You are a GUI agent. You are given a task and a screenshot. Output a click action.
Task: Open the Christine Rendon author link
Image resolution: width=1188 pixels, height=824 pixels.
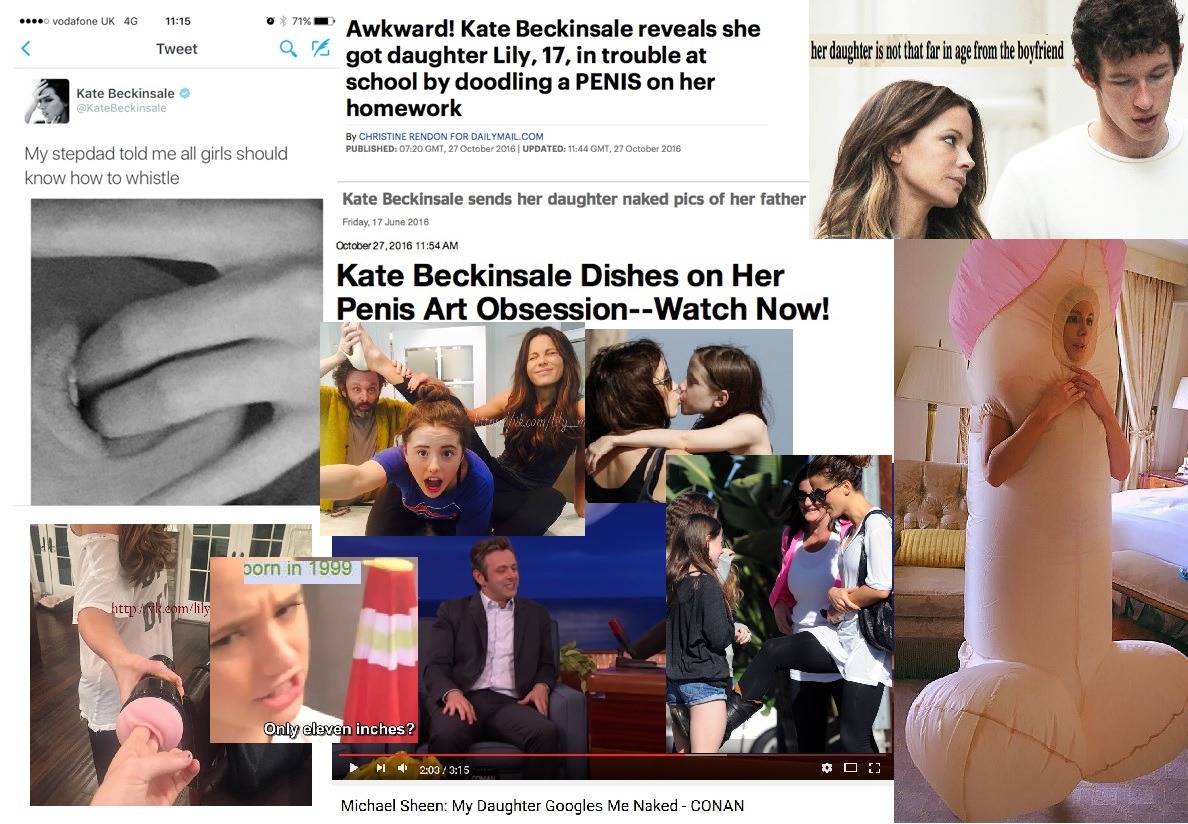click(x=451, y=136)
